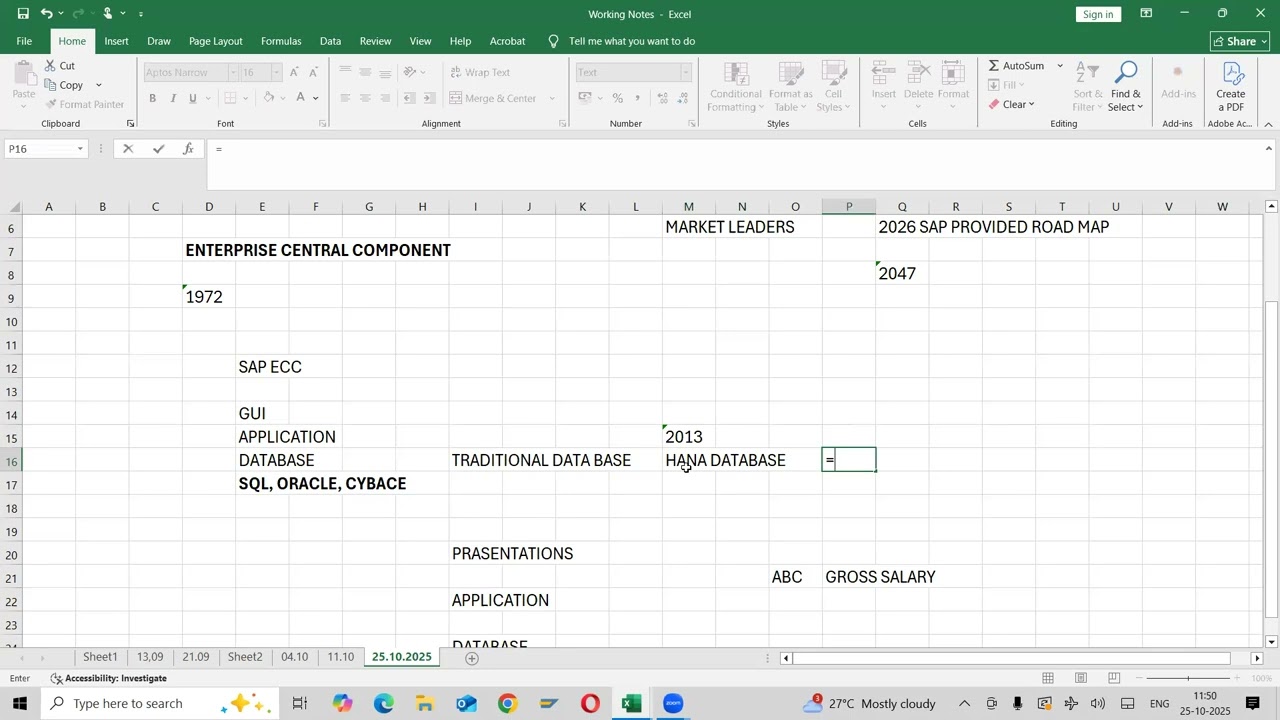Toggle Underline formatting

192,98
